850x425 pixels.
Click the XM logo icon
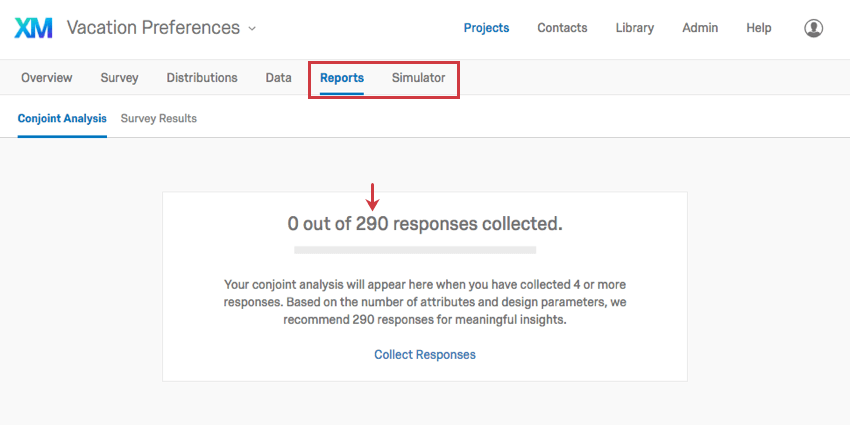[34, 28]
